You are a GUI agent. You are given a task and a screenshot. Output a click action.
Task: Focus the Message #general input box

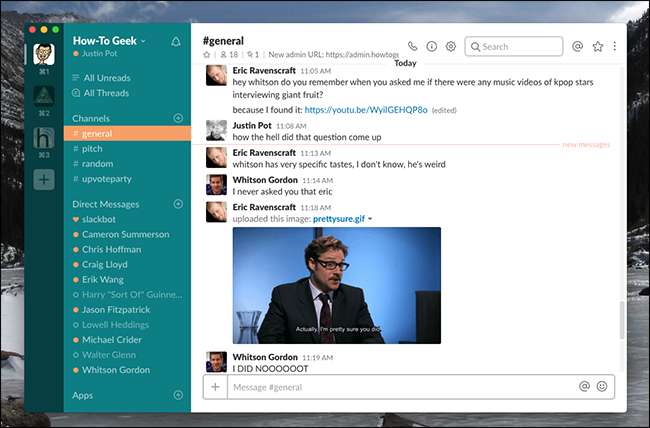[403, 387]
